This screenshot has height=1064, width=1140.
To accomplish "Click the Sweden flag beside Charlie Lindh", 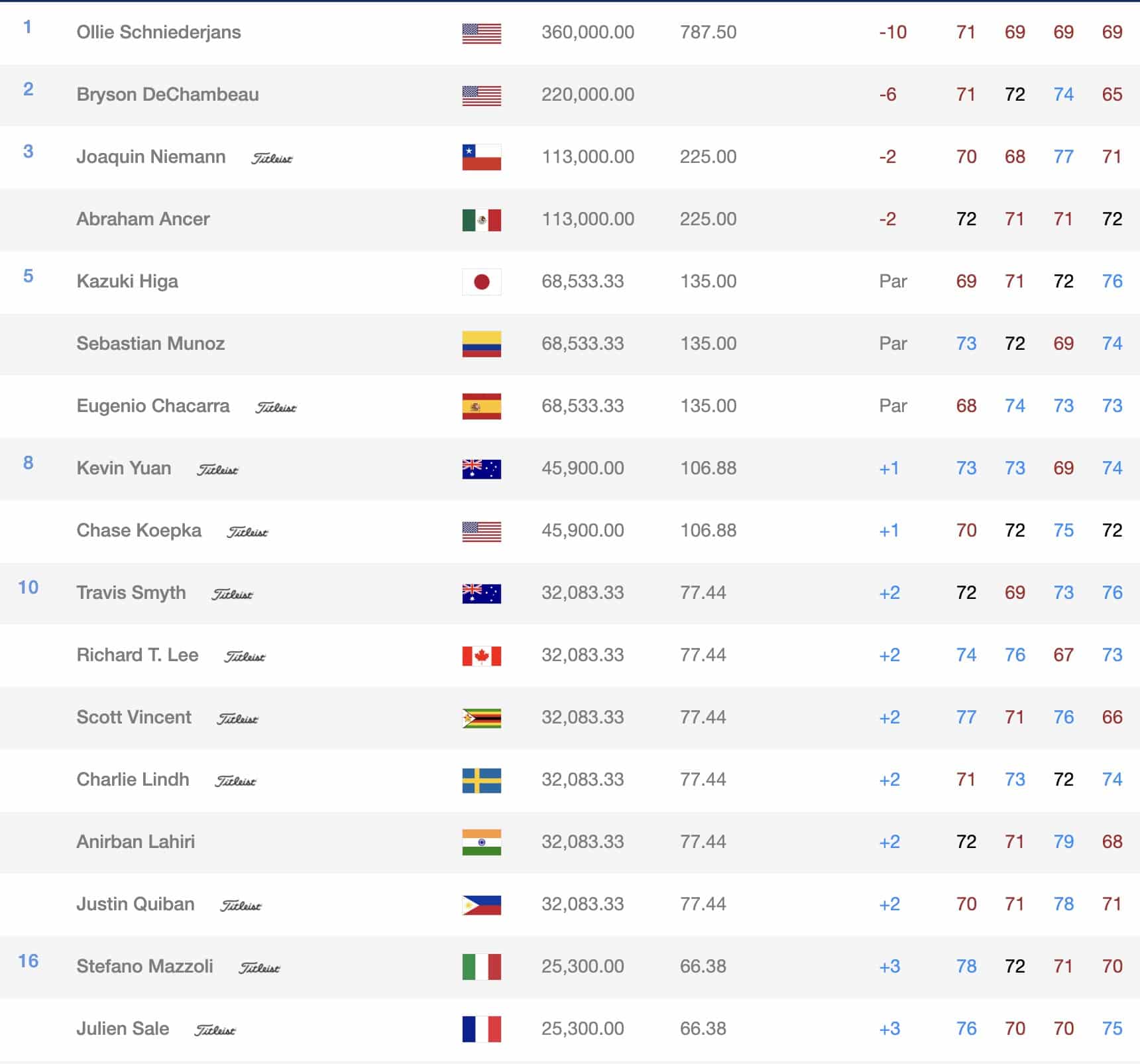I will [481, 780].
